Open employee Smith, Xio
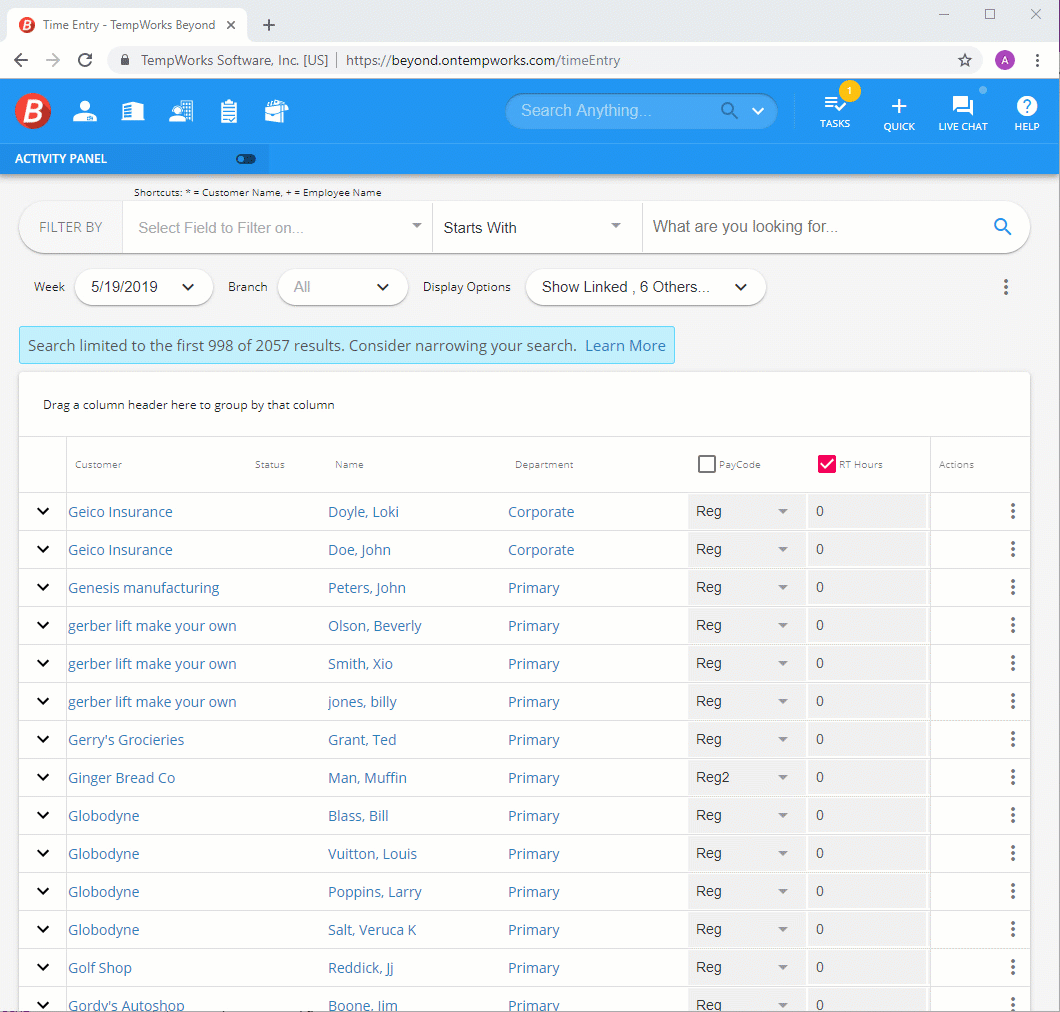1060x1012 pixels. click(360, 664)
